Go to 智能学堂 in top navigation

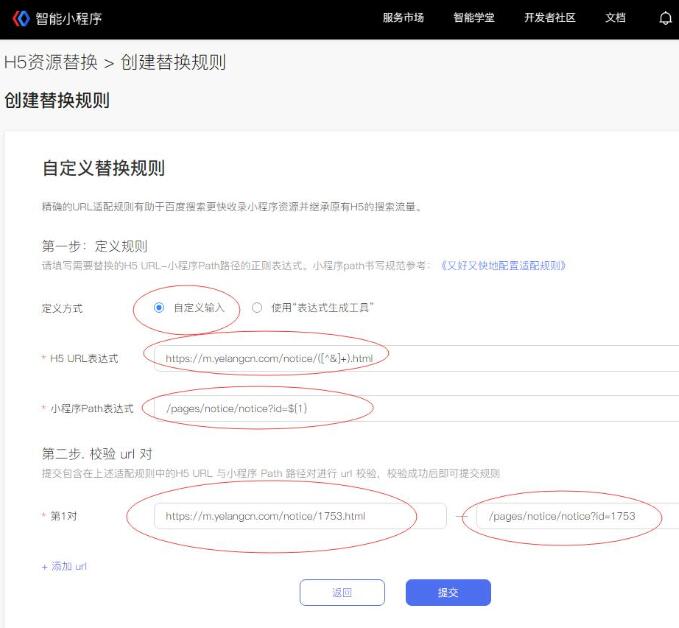474,18
